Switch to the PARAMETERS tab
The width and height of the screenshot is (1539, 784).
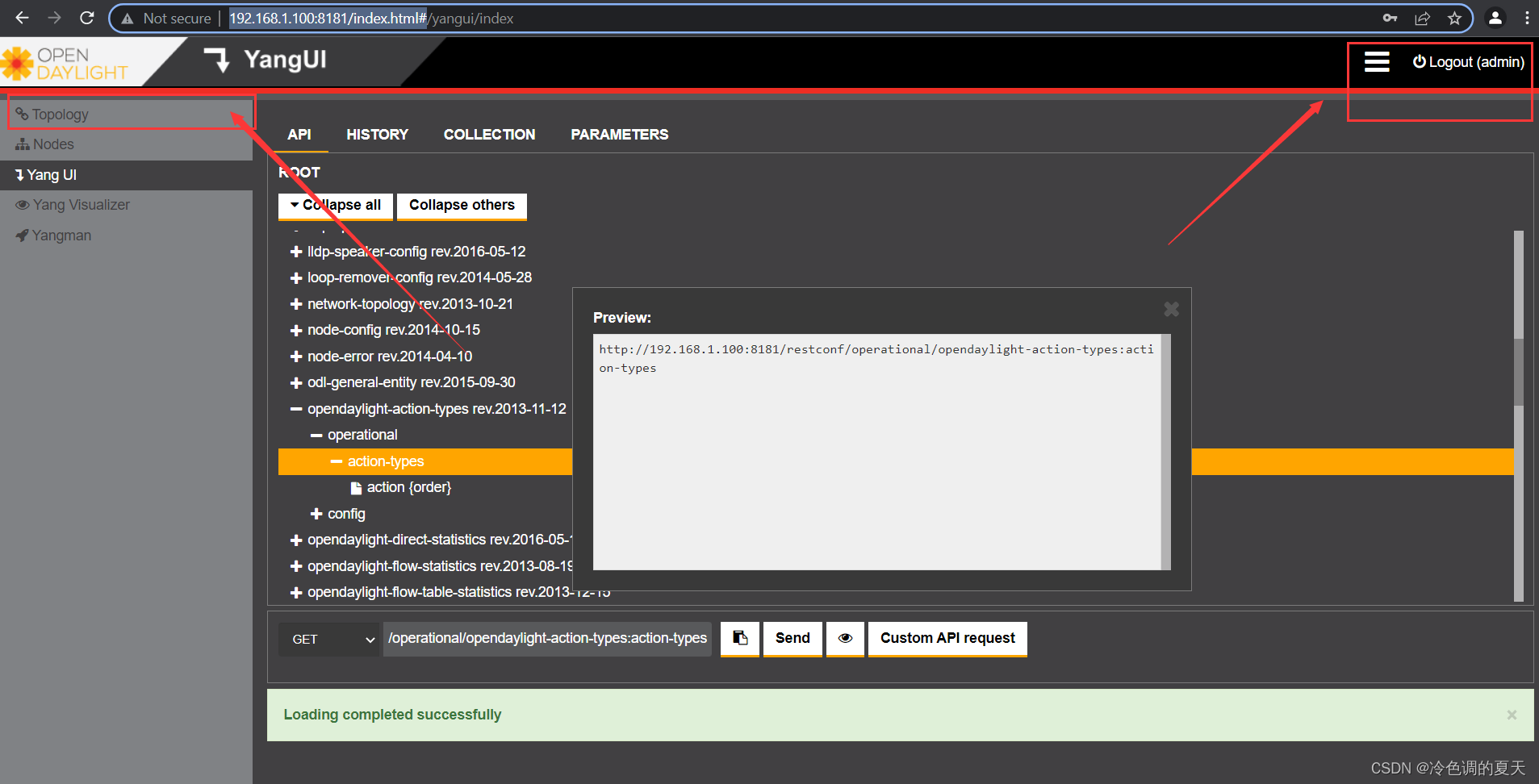(x=620, y=135)
